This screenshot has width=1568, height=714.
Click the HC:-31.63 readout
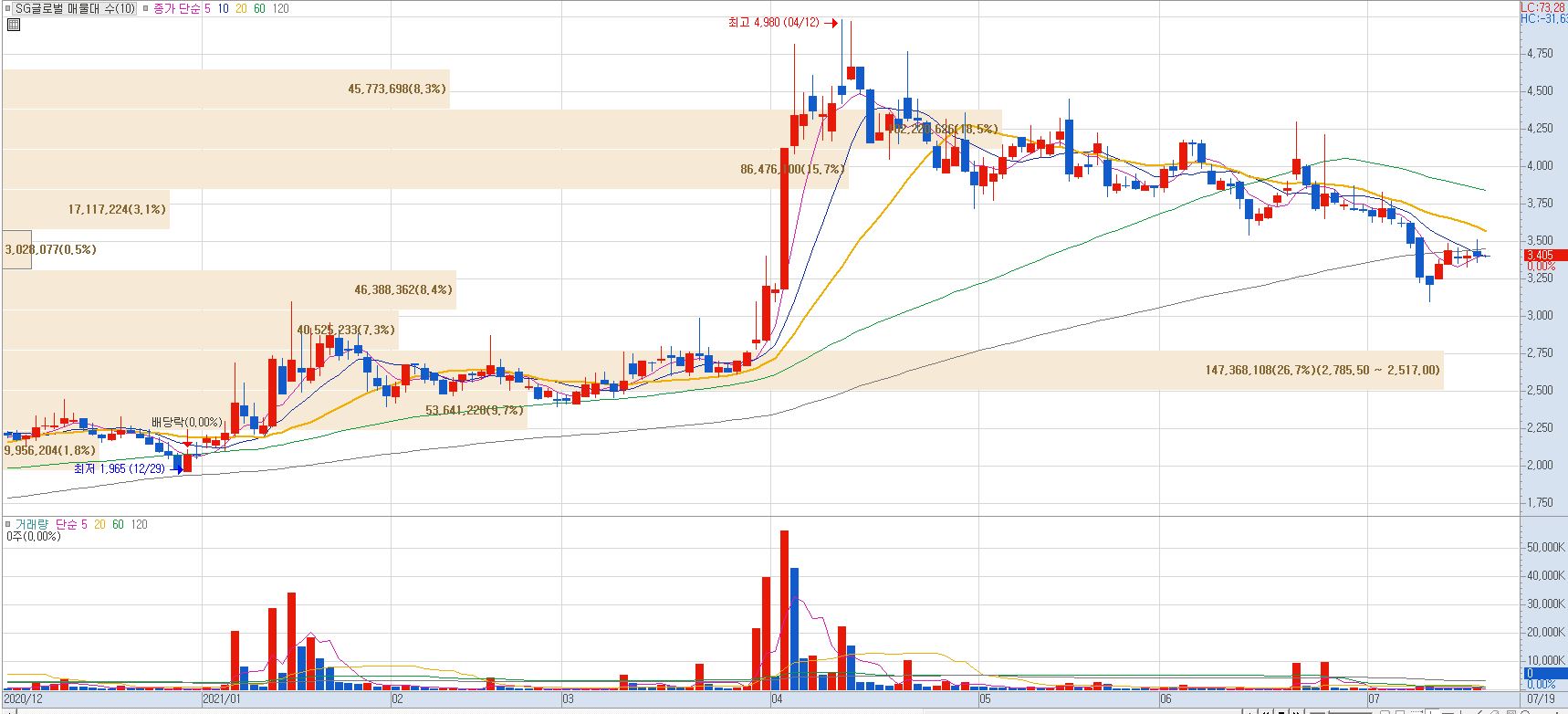point(1544,18)
